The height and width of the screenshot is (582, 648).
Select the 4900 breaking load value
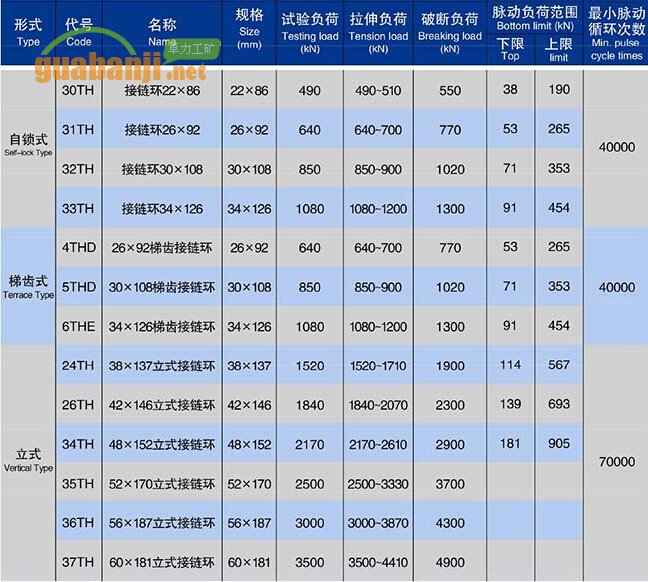pyautogui.click(x=450, y=562)
